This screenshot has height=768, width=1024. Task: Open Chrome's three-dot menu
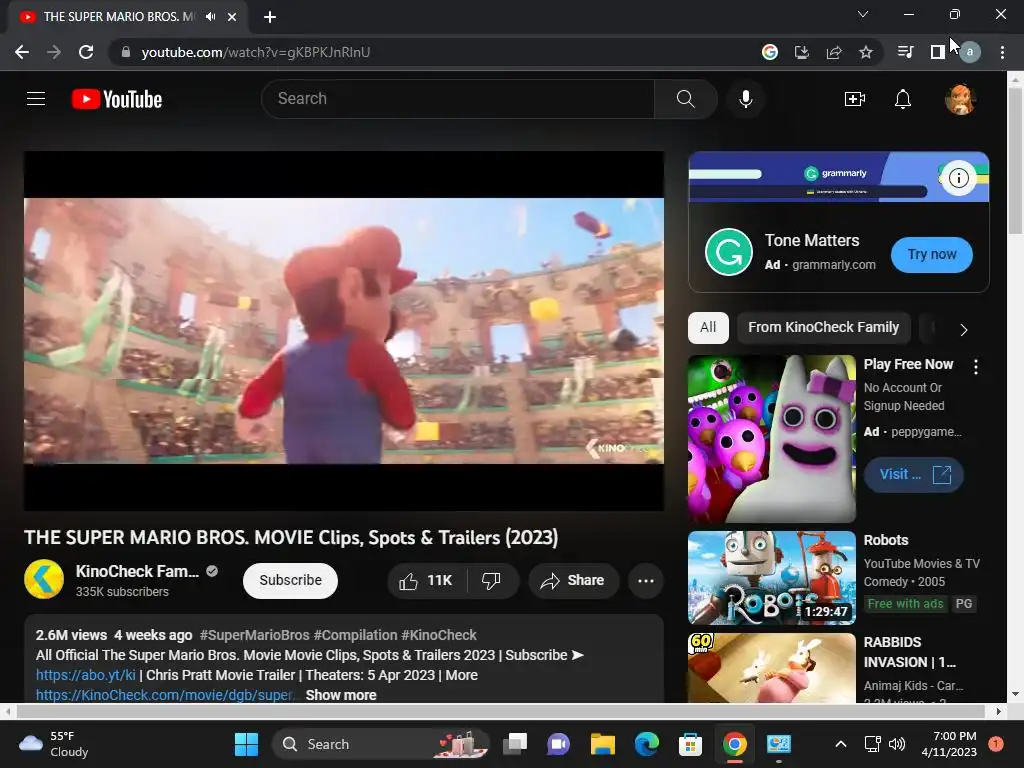pyautogui.click(x=1002, y=52)
